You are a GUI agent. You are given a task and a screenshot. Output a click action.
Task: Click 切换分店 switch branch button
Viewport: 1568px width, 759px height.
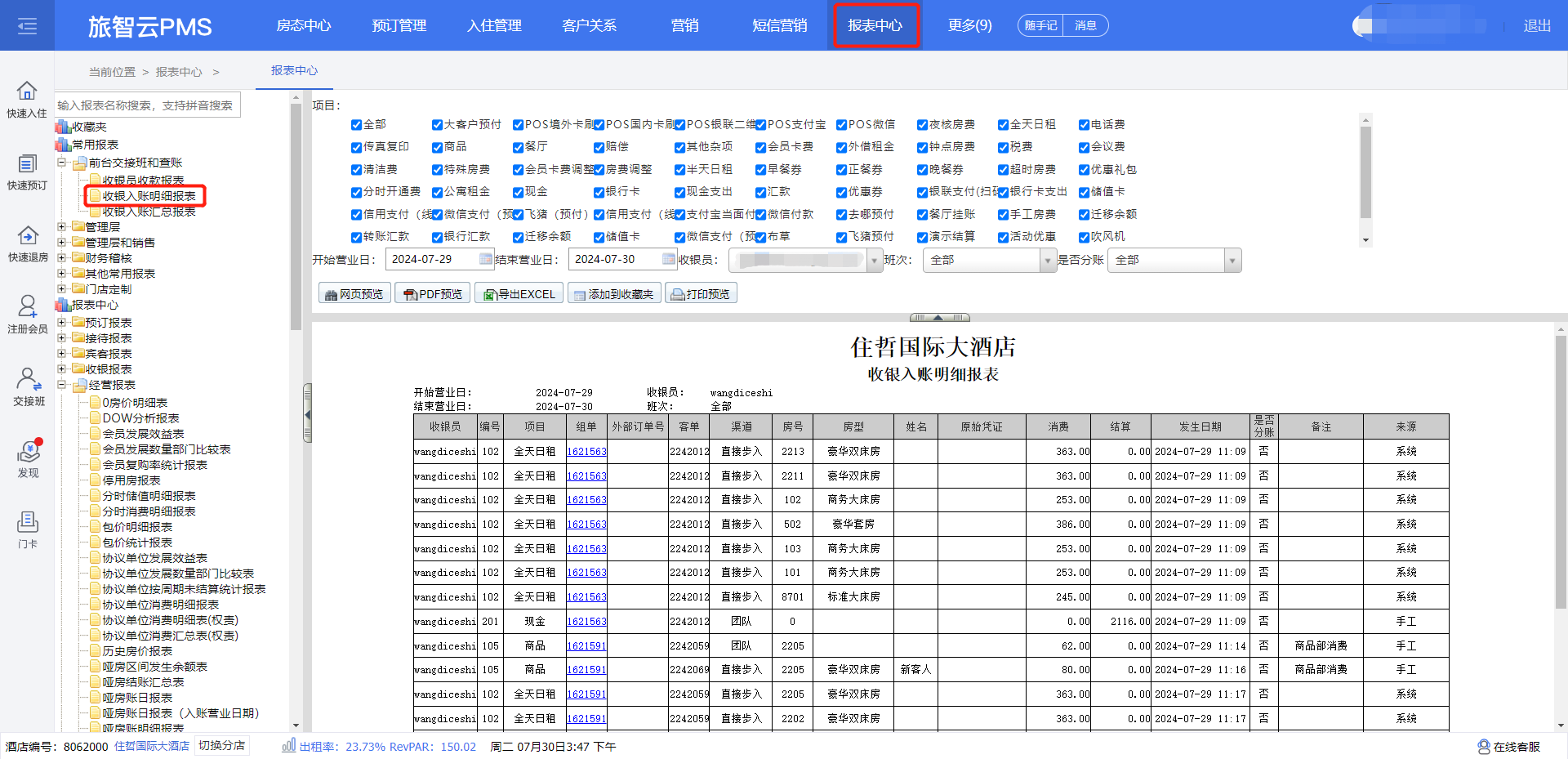pyautogui.click(x=222, y=746)
